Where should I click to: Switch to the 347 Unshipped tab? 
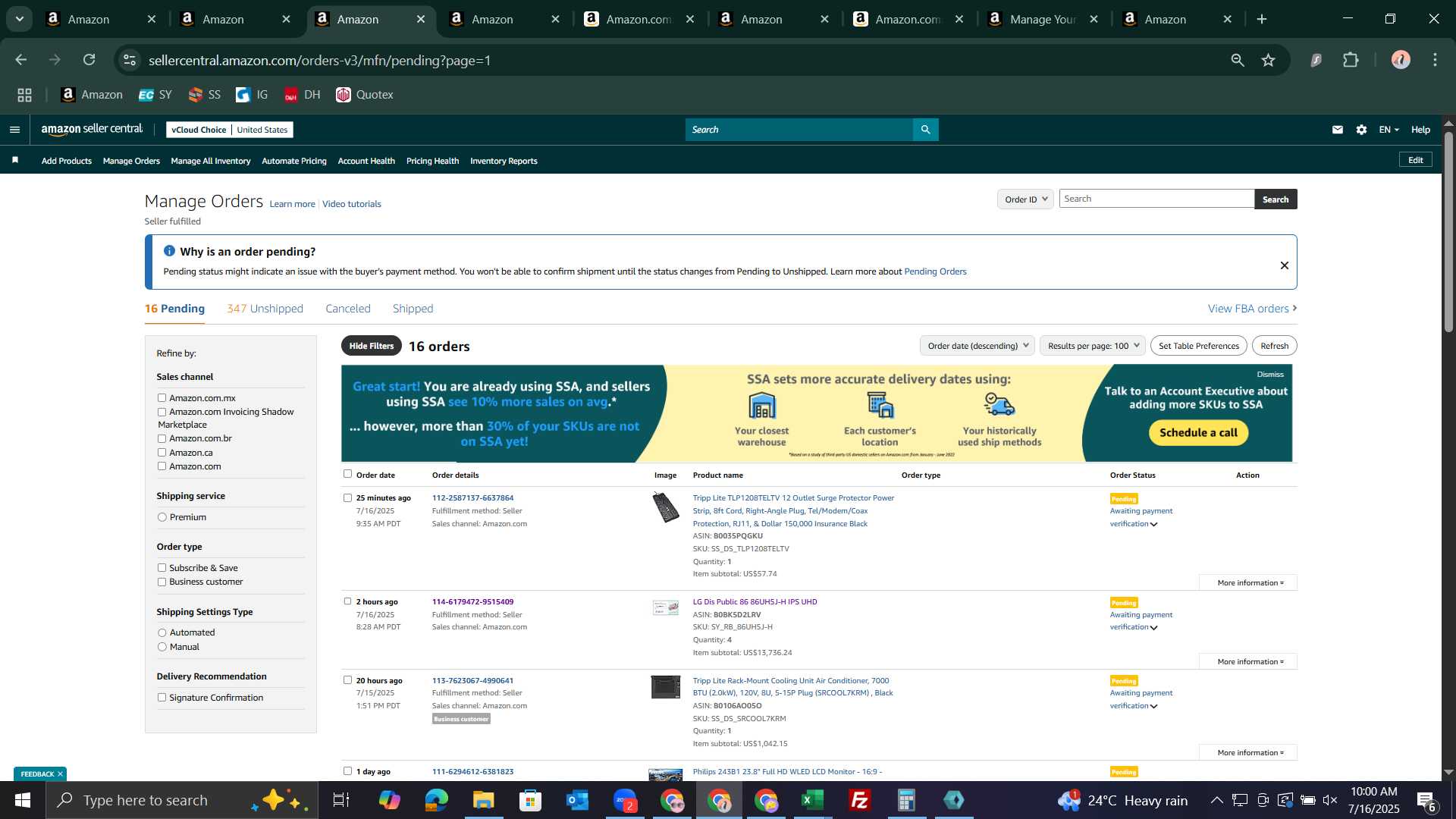(265, 309)
